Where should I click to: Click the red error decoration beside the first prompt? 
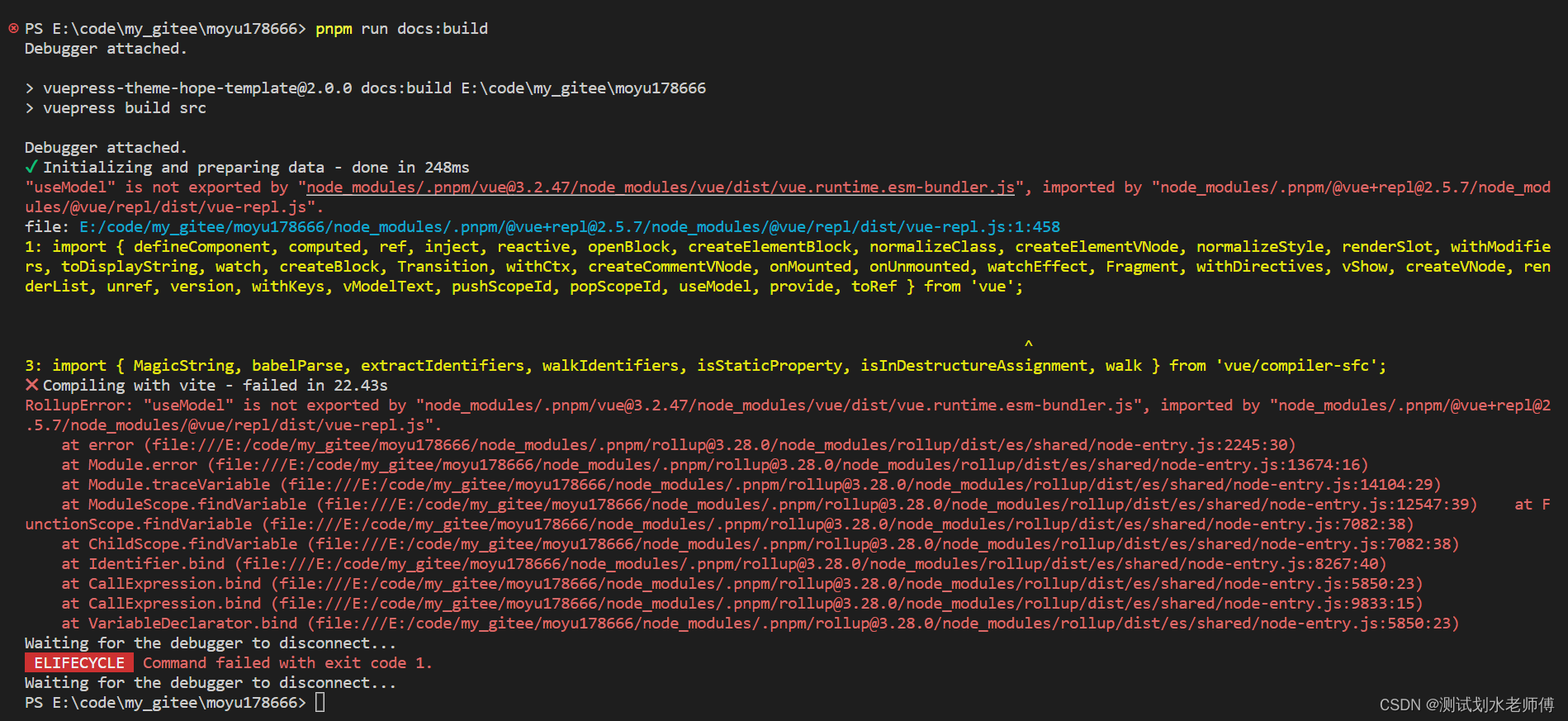(13, 28)
